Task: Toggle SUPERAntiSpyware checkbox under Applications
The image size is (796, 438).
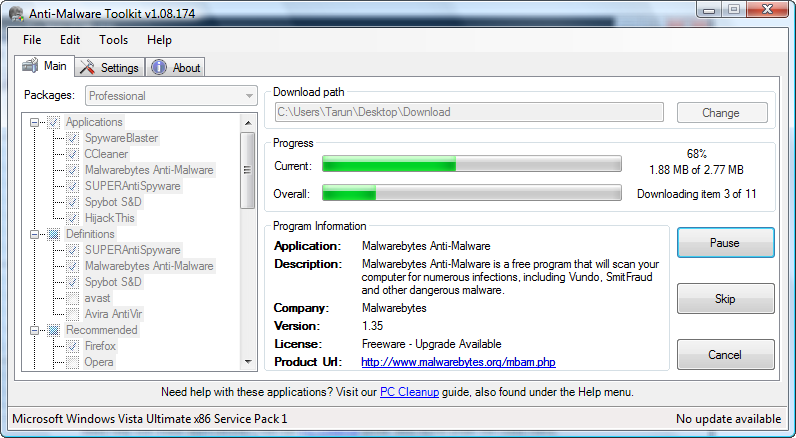Action: coord(73,186)
